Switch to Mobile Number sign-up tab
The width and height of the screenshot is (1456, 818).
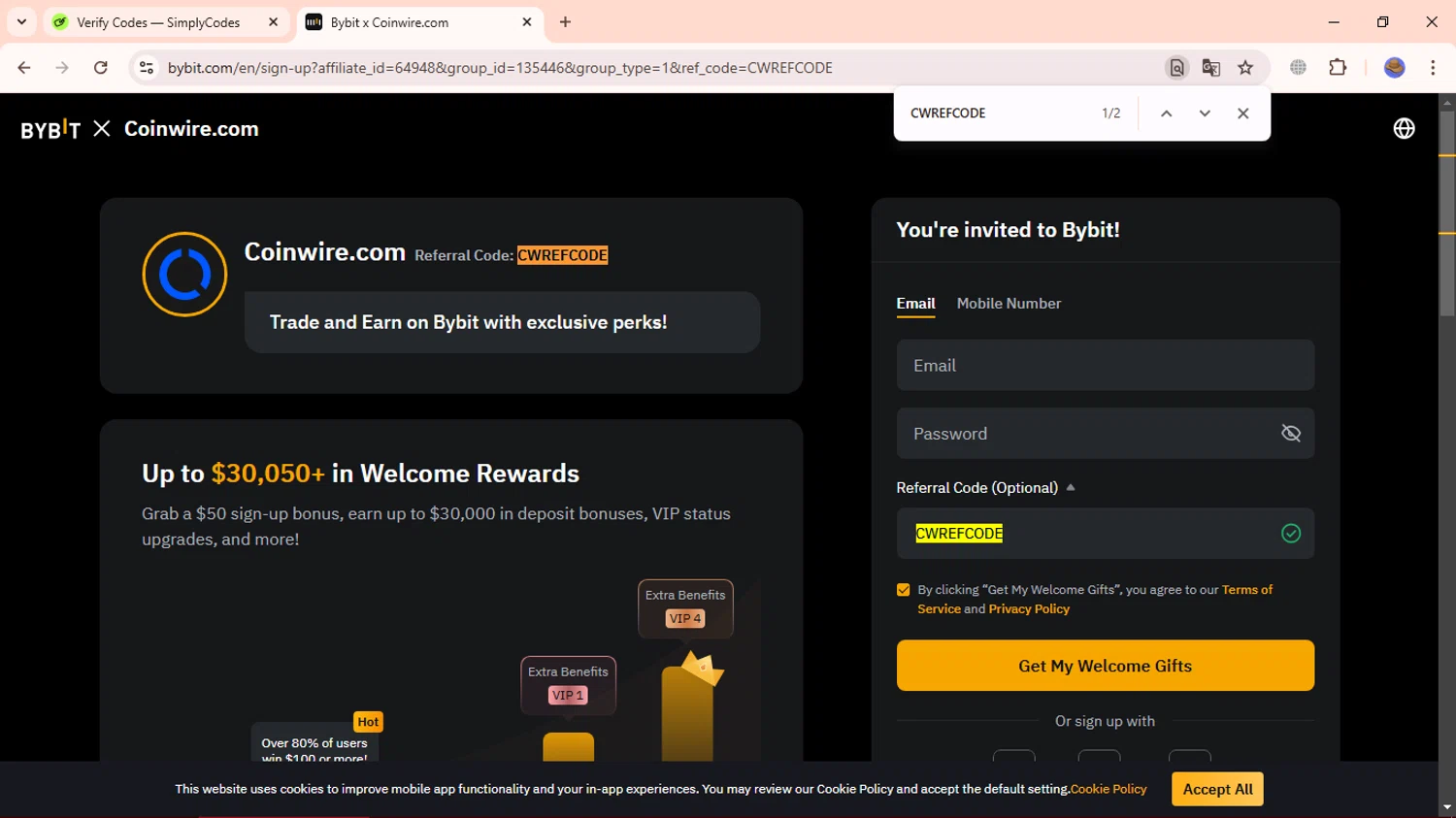1009,304
